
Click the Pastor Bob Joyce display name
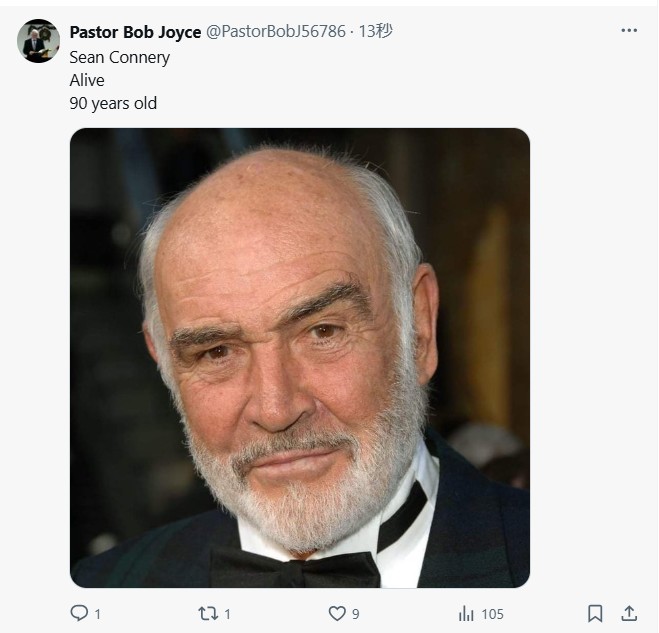[x=135, y=32]
